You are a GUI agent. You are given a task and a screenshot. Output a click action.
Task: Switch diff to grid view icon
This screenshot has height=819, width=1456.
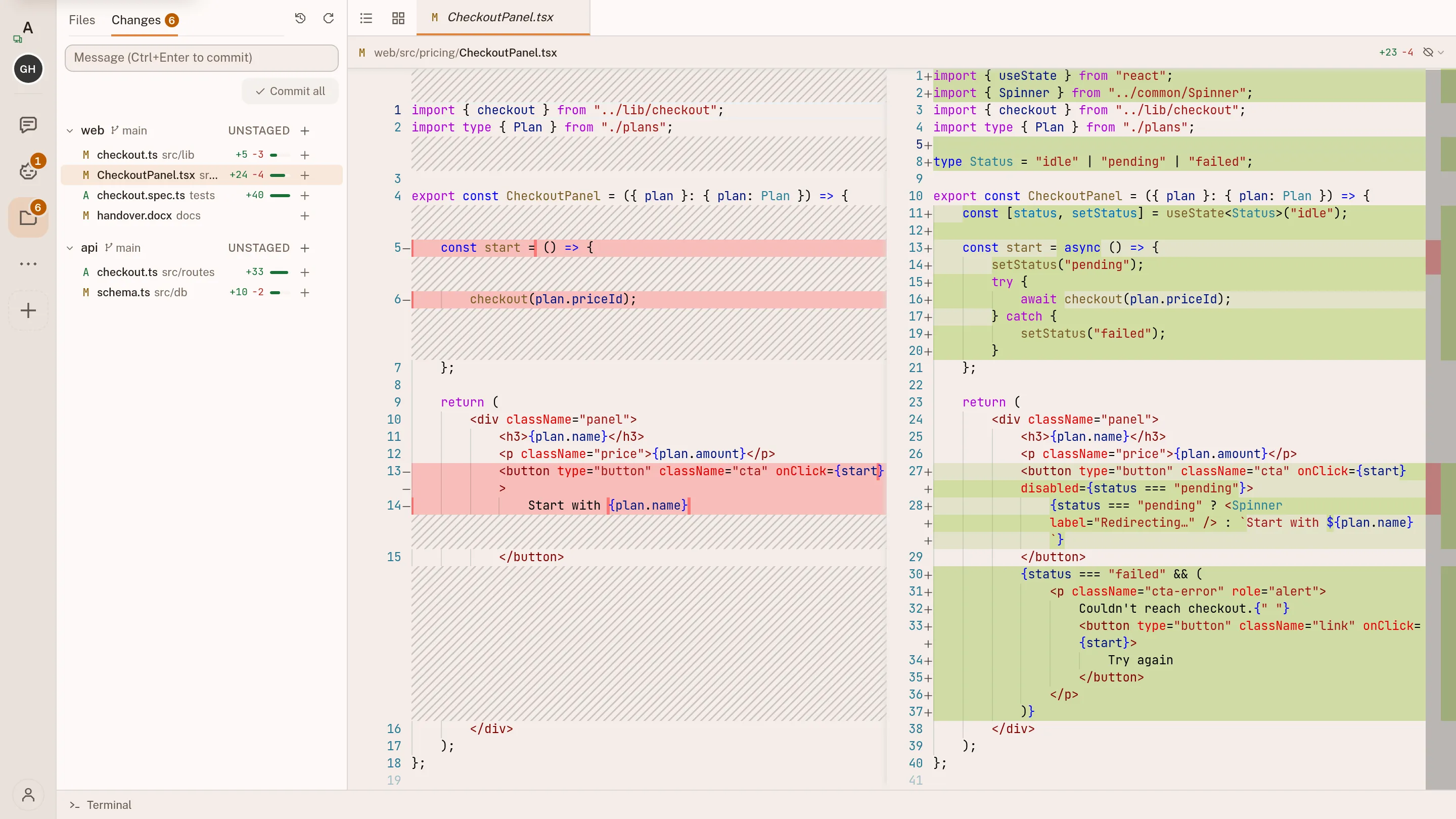click(x=398, y=18)
